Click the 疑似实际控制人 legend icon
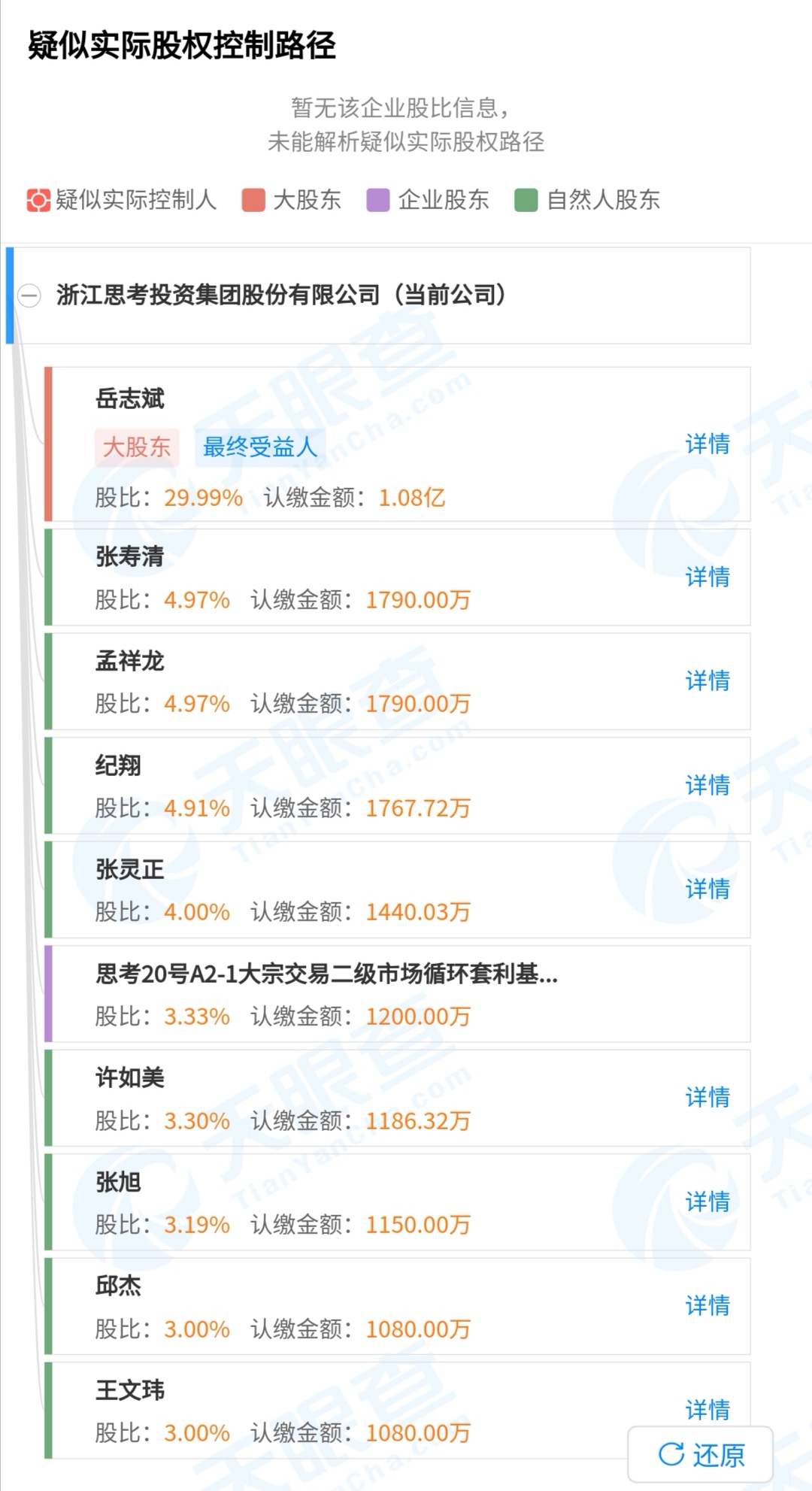 pos(38,200)
